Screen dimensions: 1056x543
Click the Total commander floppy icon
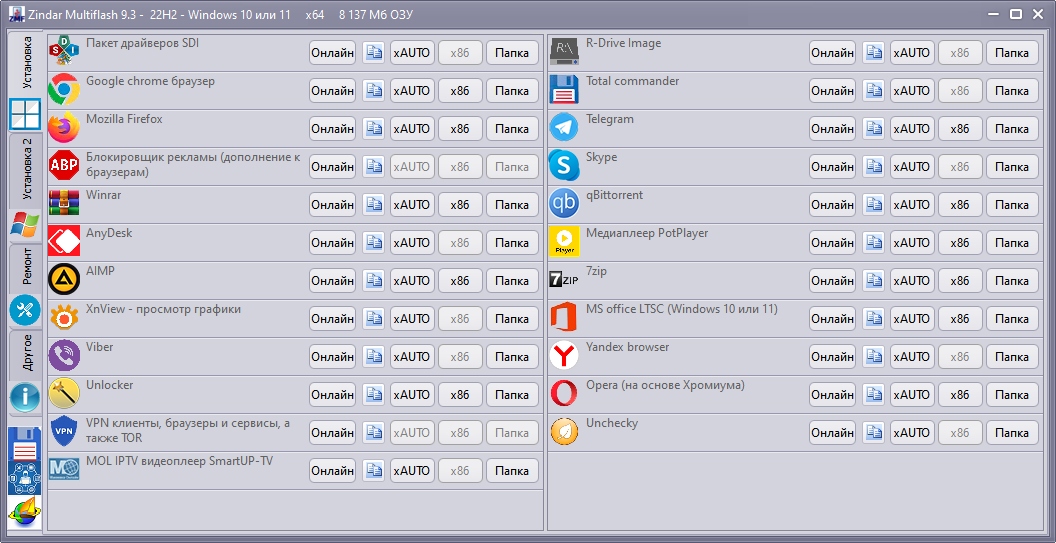[x=564, y=90]
